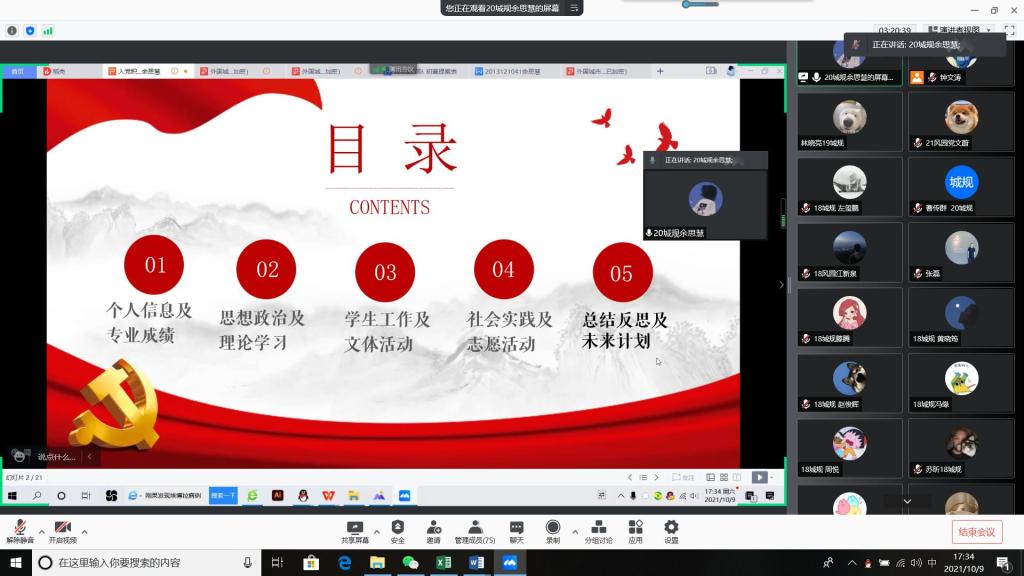Viewport: 1024px width, 576px height.
Task: Click the 安全 security shield icon
Action: 398,530
